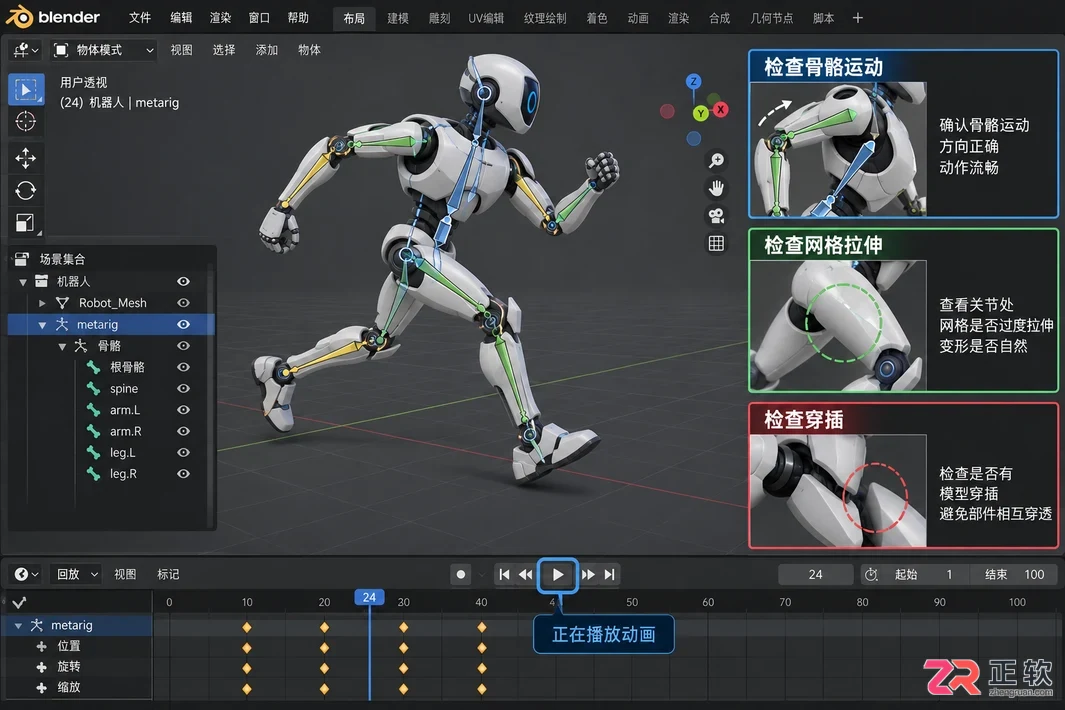Click the bone icon beside leg.R
1065x710 pixels.
(x=94, y=474)
